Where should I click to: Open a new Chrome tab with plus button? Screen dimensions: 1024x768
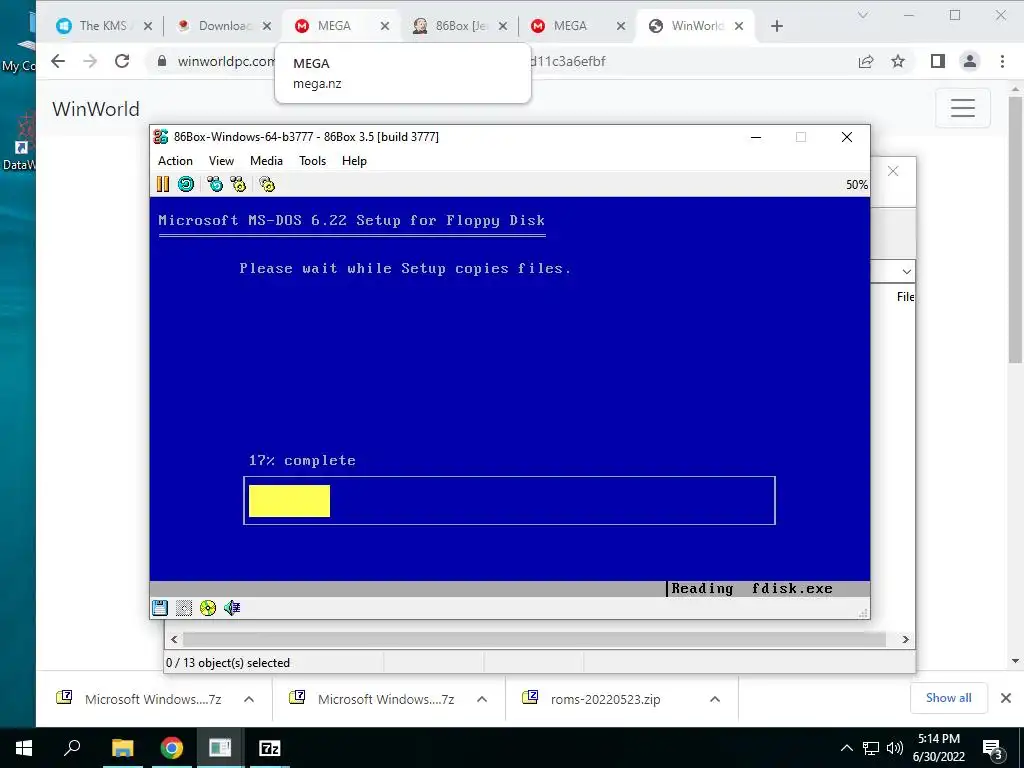(776, 26)
